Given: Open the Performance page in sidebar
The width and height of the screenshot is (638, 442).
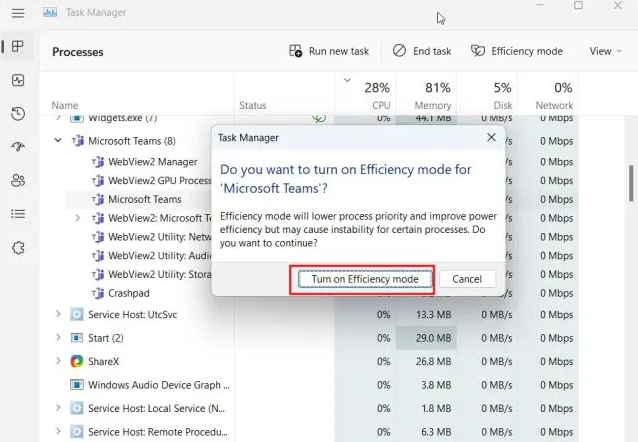Looking at the screenshot, I should tap(18, 80).
